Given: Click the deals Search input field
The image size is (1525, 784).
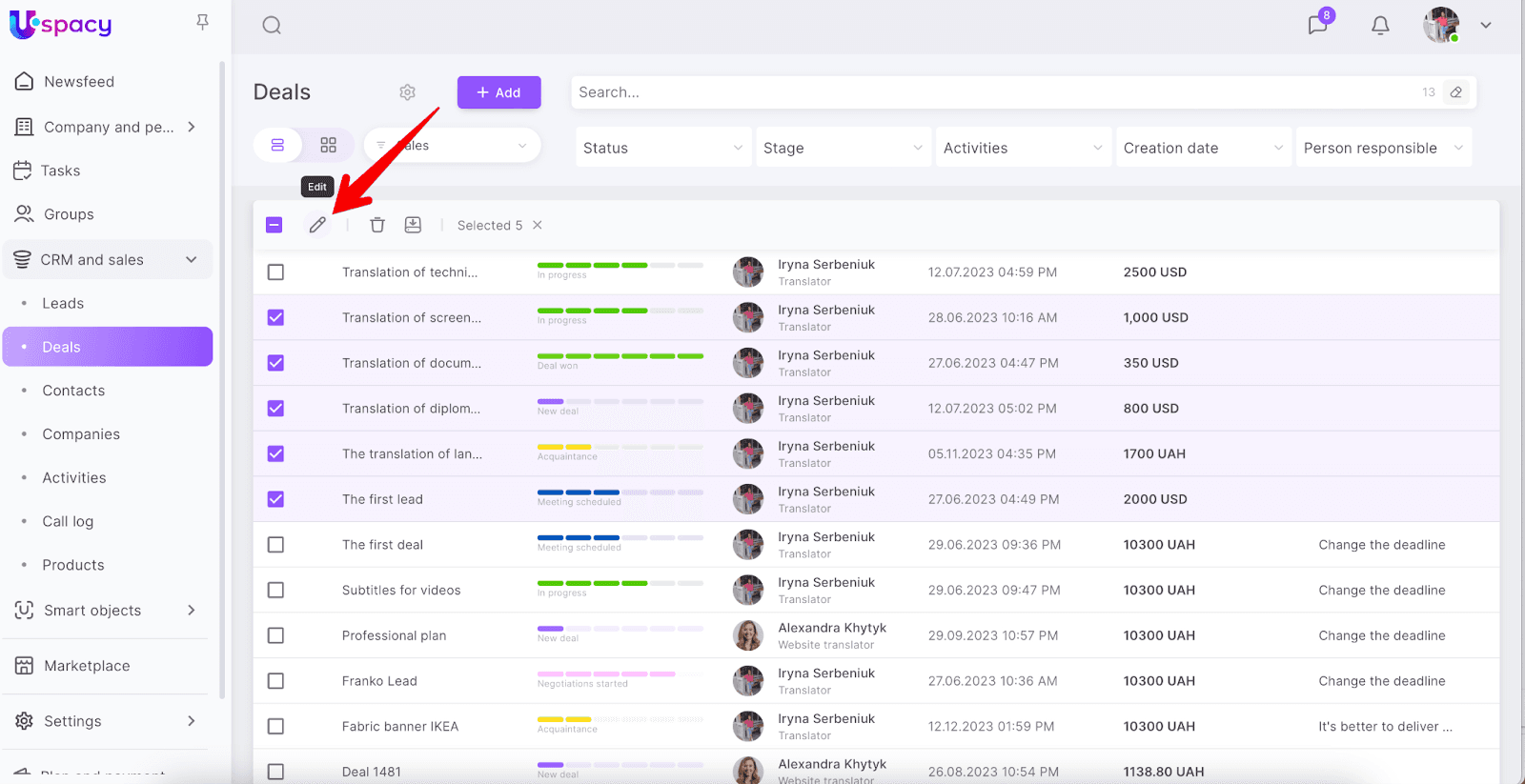Looking at the screenshot, I should [991, 92].
